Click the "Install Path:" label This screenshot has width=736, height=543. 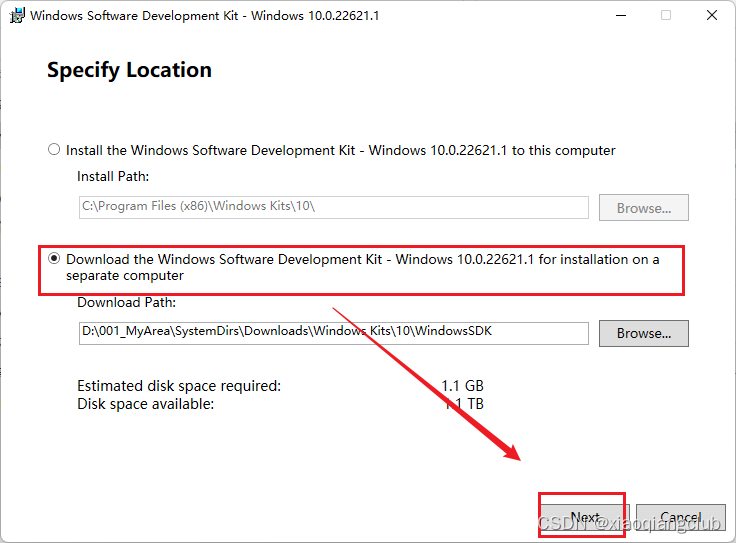(x=113, y=176)
